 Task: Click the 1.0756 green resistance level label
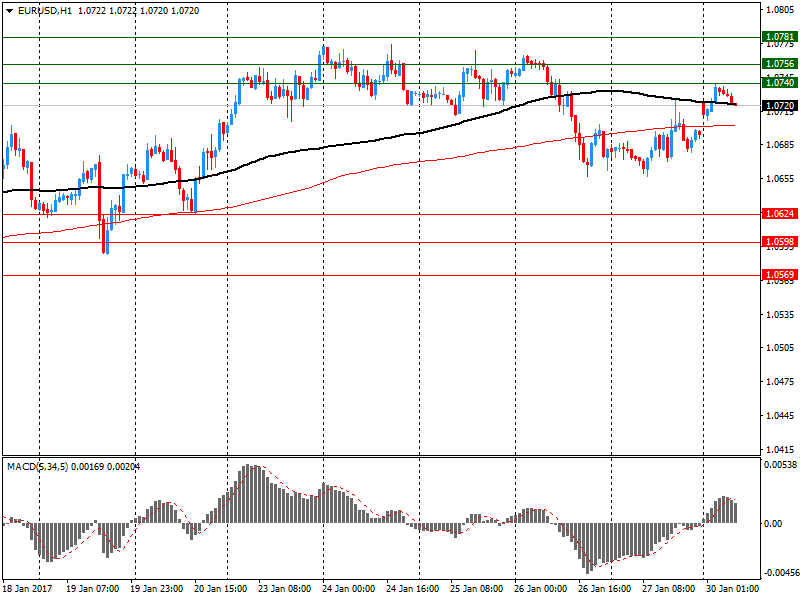pos(780,64)
